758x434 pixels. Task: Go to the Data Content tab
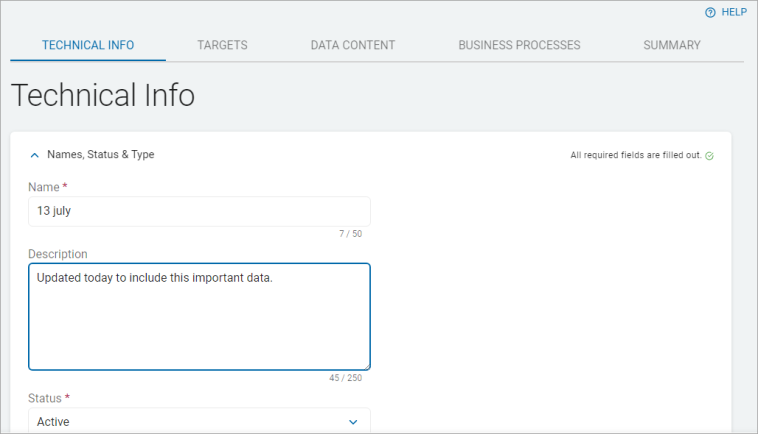click(x=352, y=45)
